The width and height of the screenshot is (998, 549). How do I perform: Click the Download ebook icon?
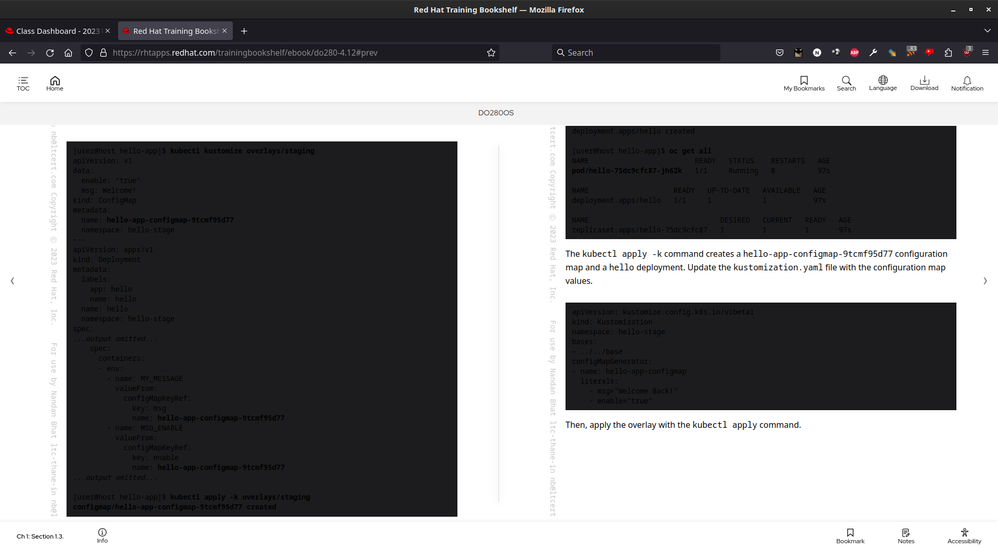coord(924,83)
